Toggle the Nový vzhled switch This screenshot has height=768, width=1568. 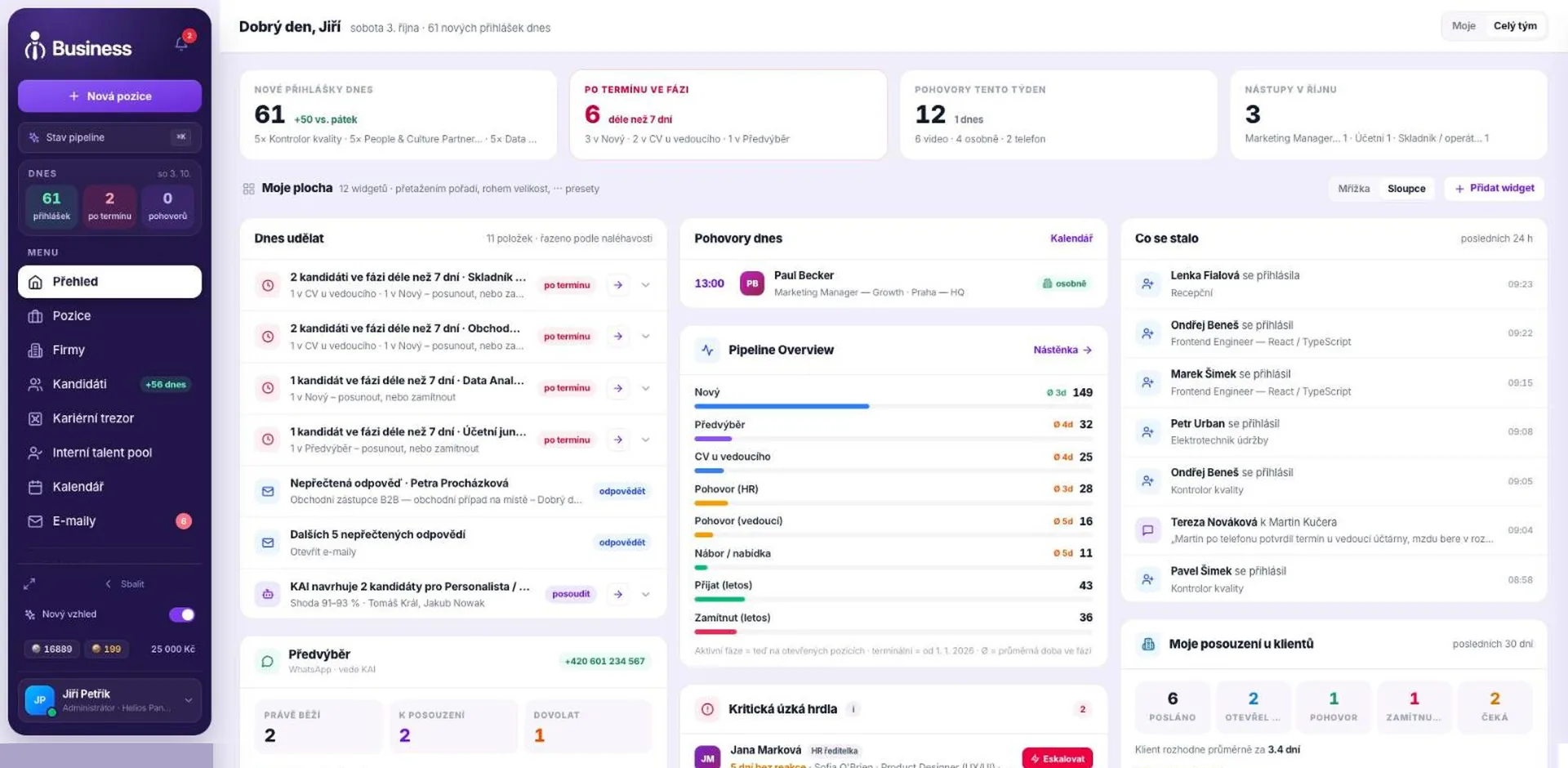pyautogui.click(x=181, y=614)
